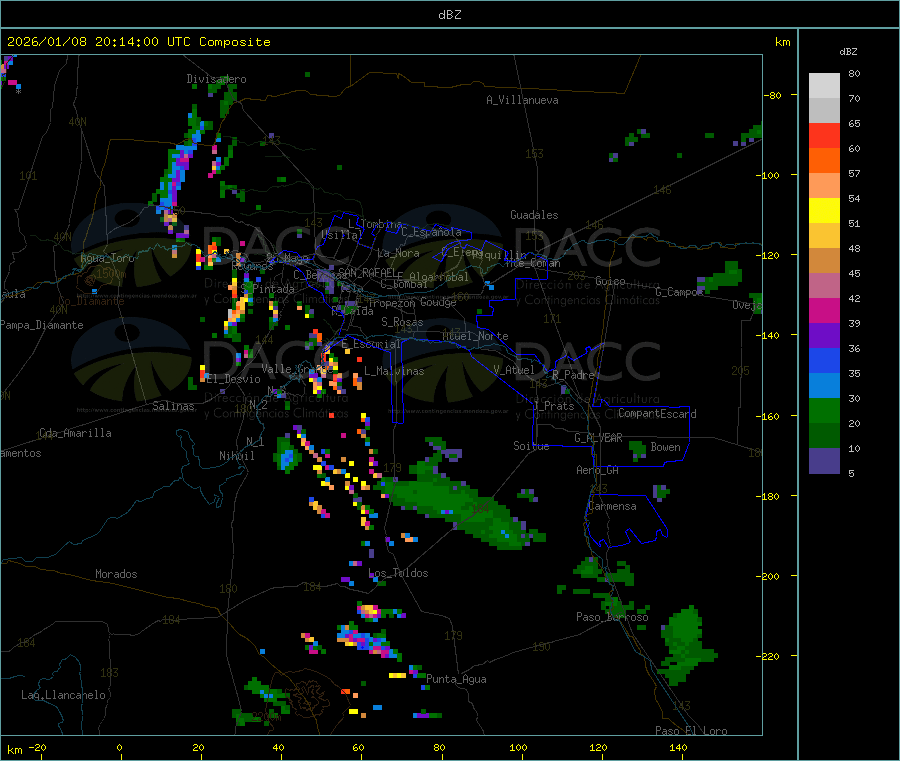Click the R_Padre label

tap(573, 375)
